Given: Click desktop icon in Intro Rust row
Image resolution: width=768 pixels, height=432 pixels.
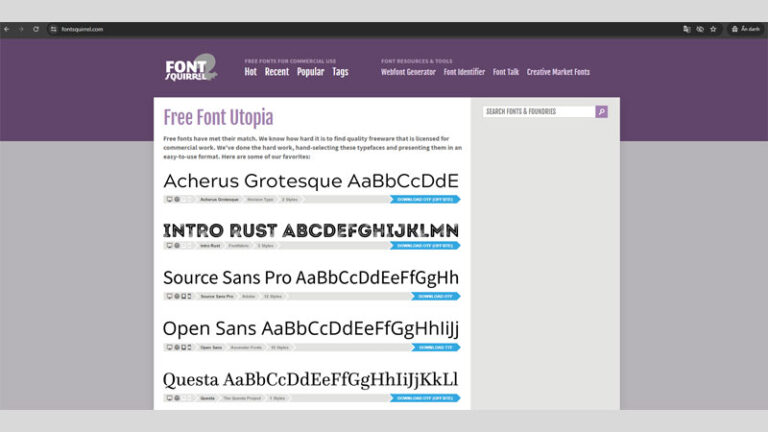Looking at the screenshot, I should coord(169,245).
